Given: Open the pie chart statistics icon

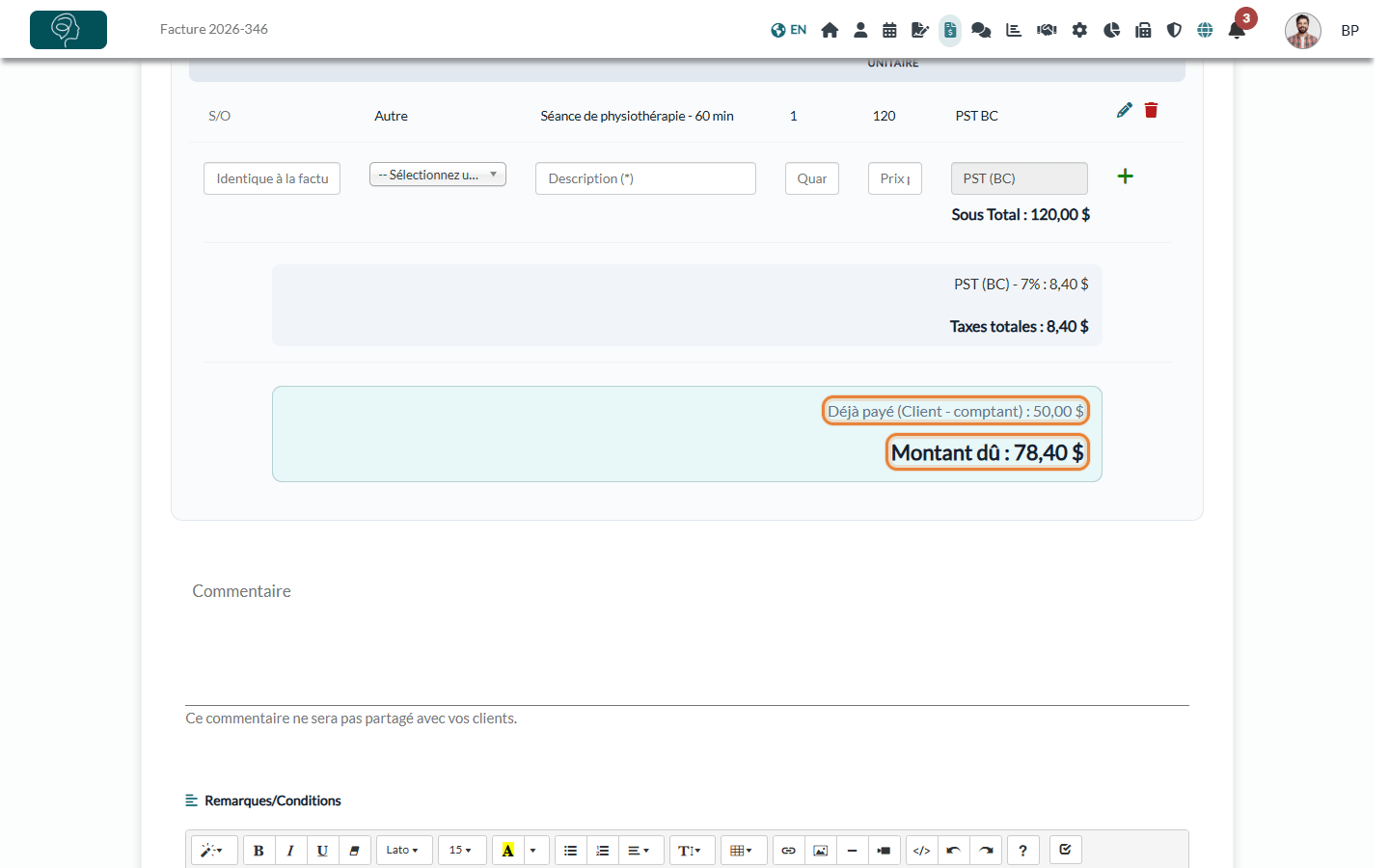Looking at the screenshot, I should 1111,30.
